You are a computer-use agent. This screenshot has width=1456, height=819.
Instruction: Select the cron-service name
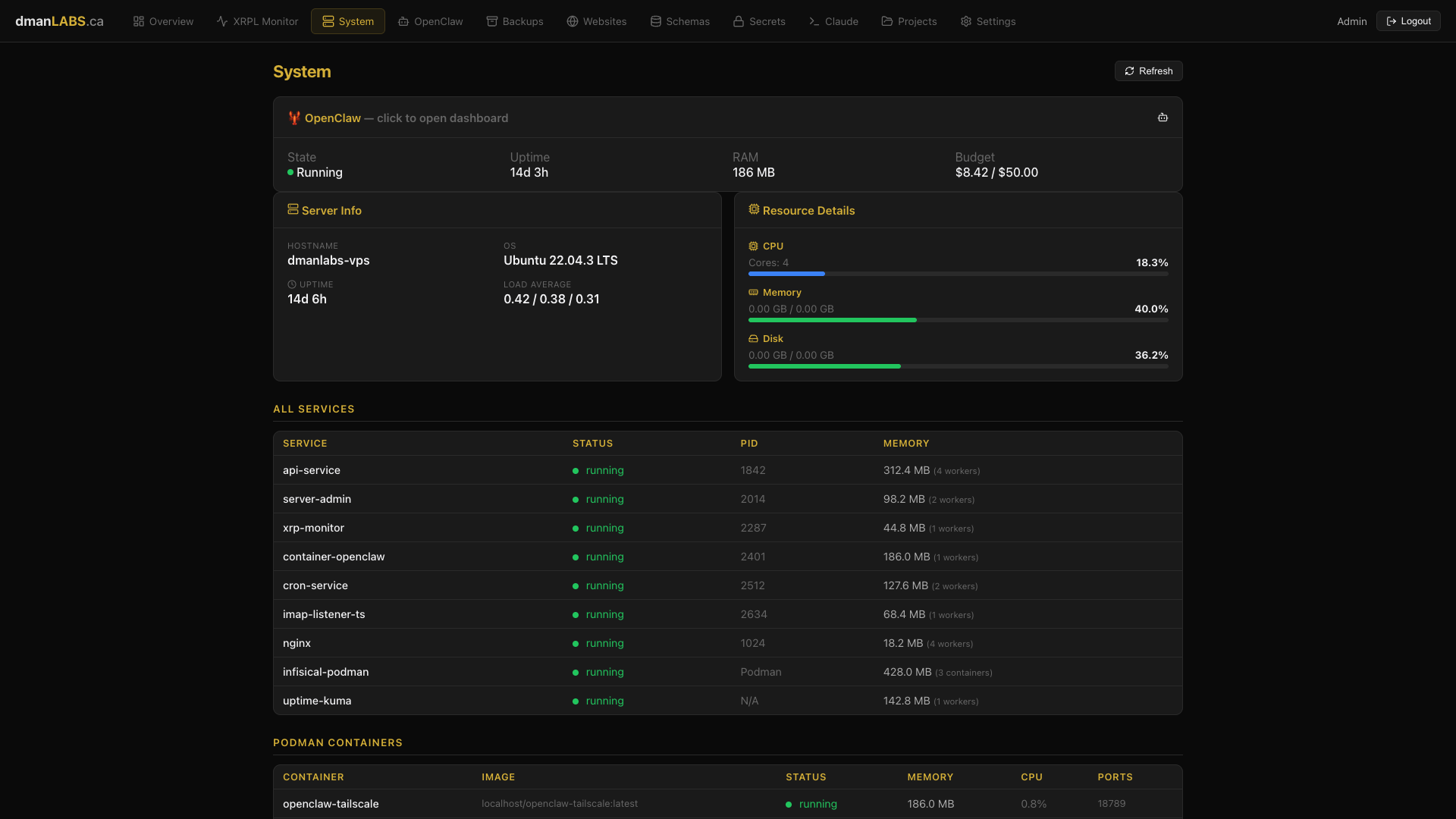coord(315,585)
